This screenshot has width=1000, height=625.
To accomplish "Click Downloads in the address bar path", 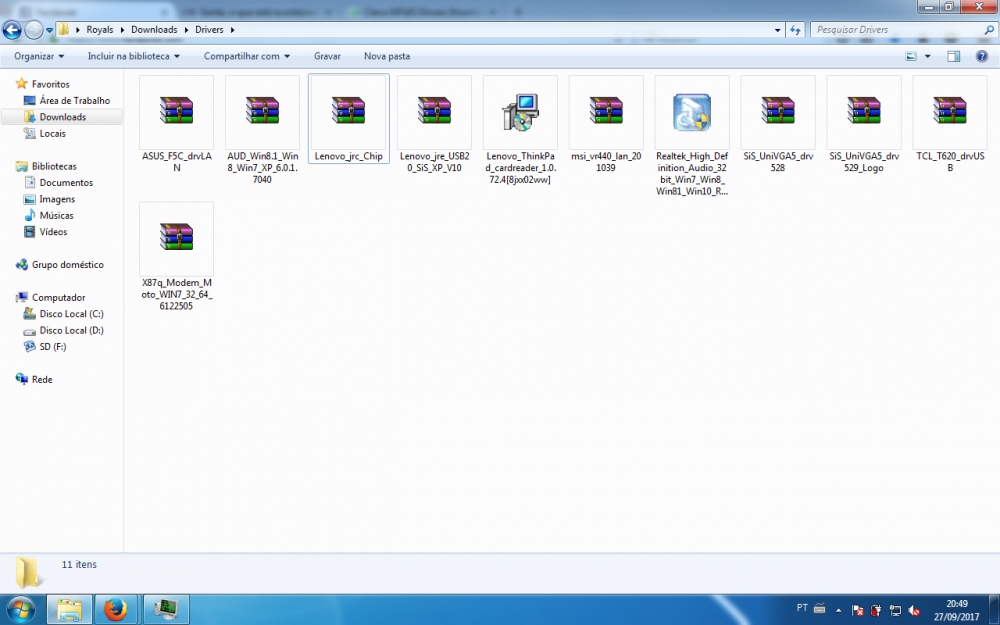I will 153,30.
